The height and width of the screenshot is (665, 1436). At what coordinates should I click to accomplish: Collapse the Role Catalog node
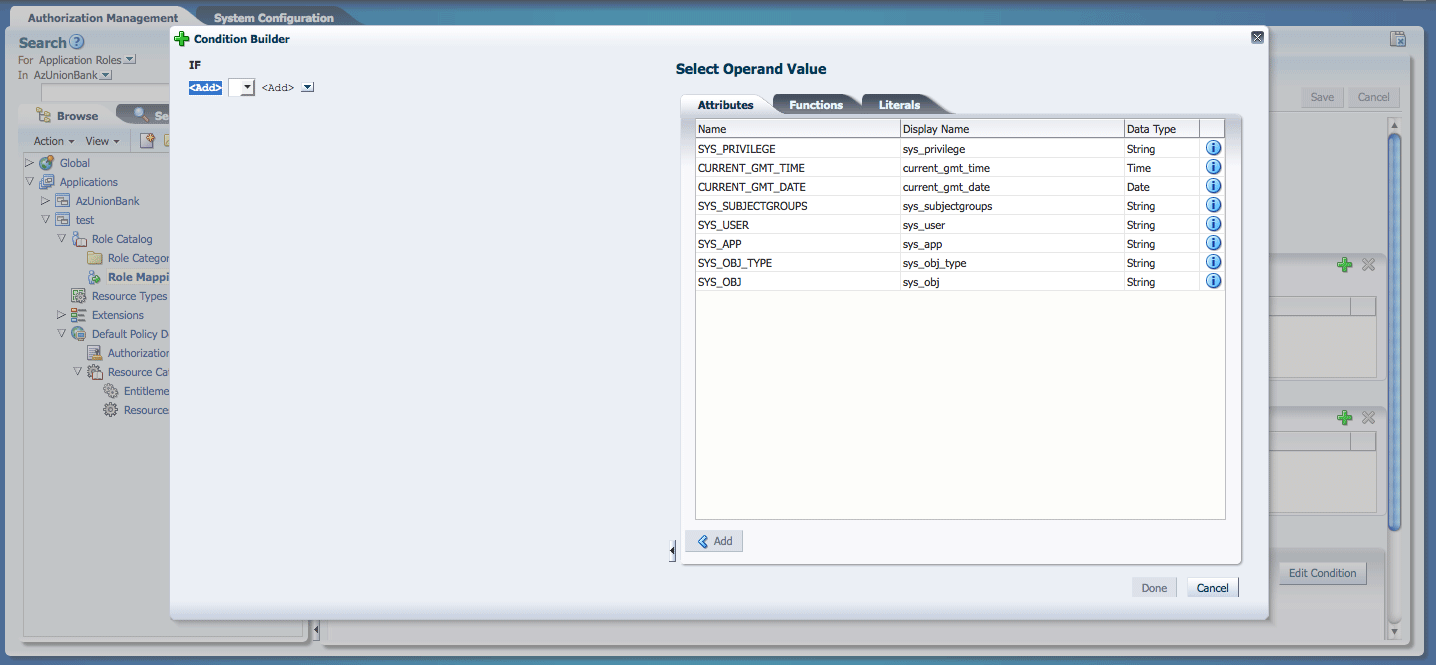[61, 239]
